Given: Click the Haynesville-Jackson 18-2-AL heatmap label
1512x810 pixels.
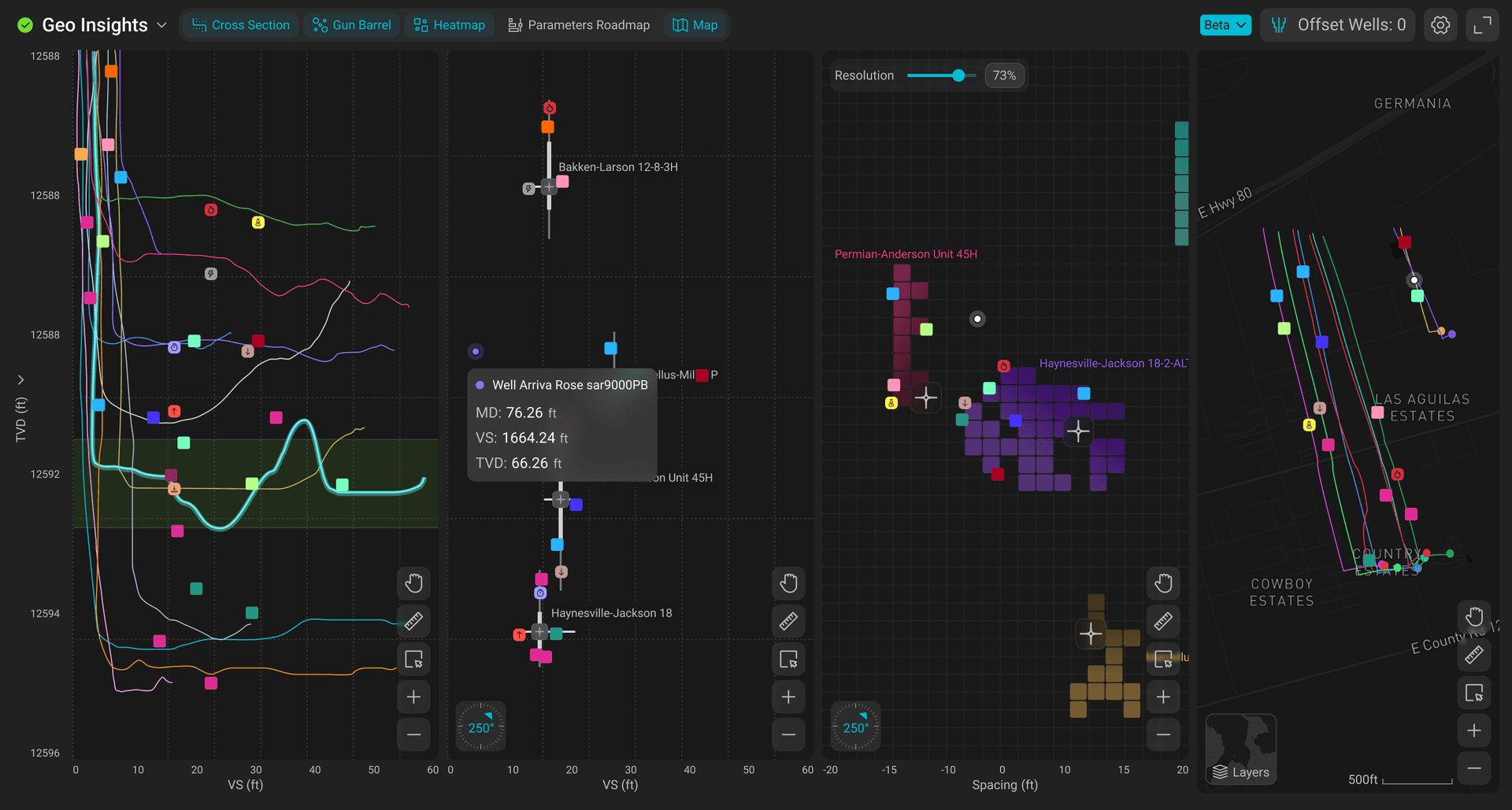Looking at the screenshot, I should [x=1113, y=363].
